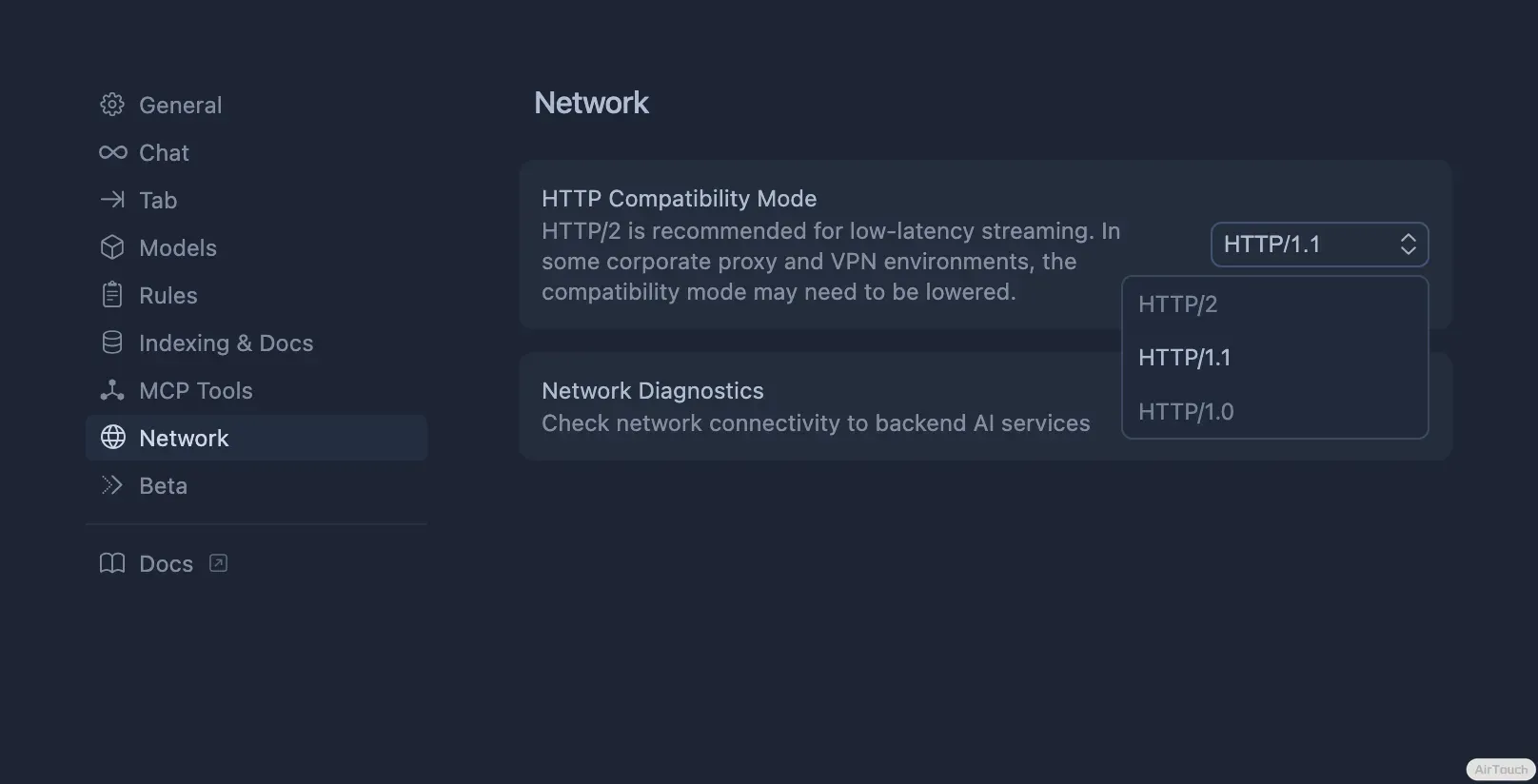
Task: Switch to the Models settings section
Action: pos(178,247)
